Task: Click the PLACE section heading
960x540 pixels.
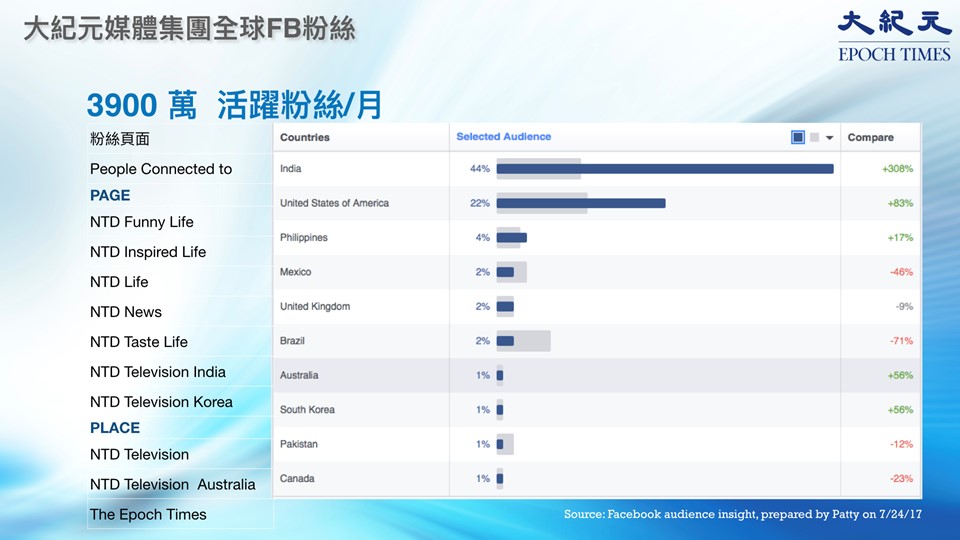Action: [114, 427]
